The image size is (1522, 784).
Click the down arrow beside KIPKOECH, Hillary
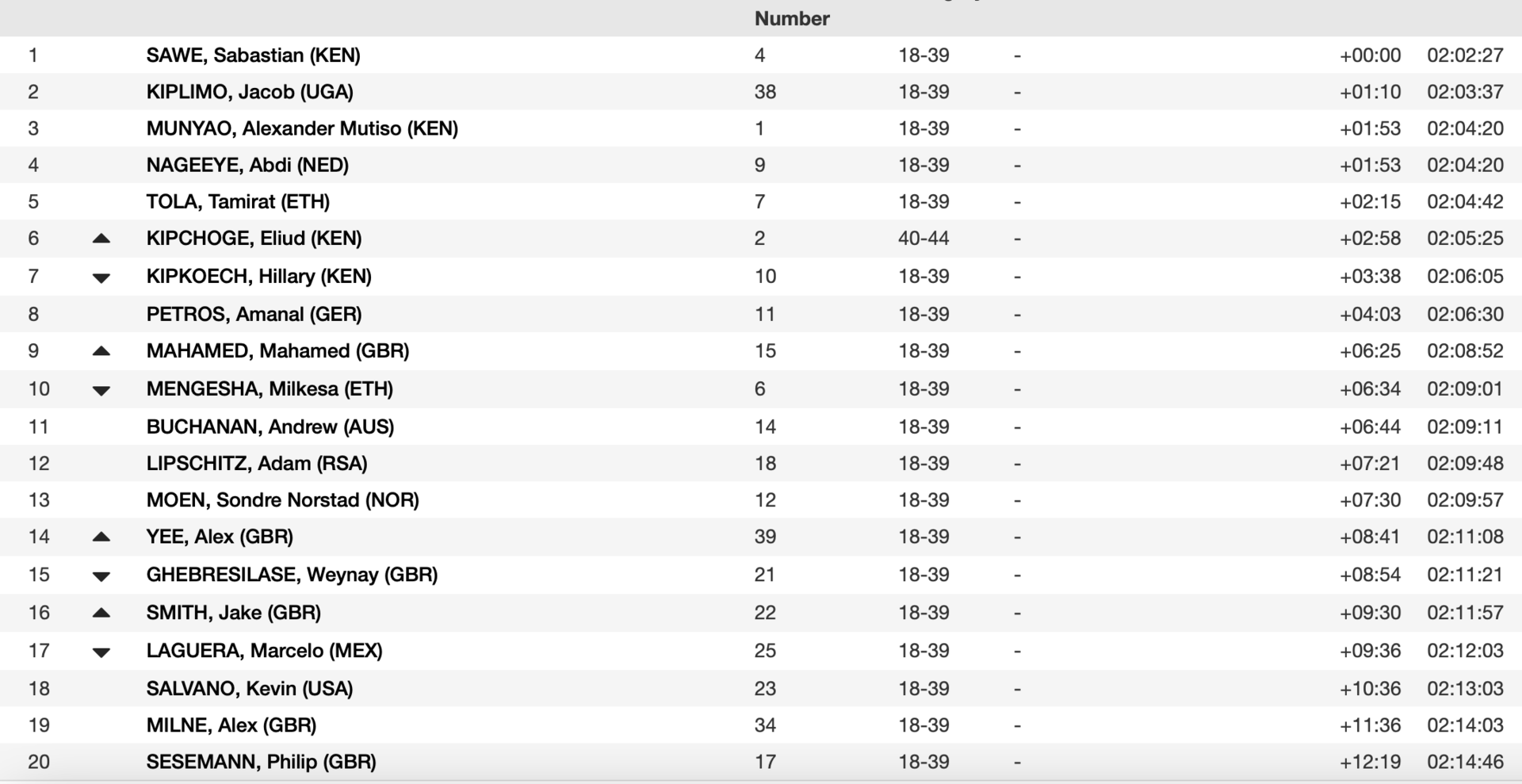tap(101, 277)
